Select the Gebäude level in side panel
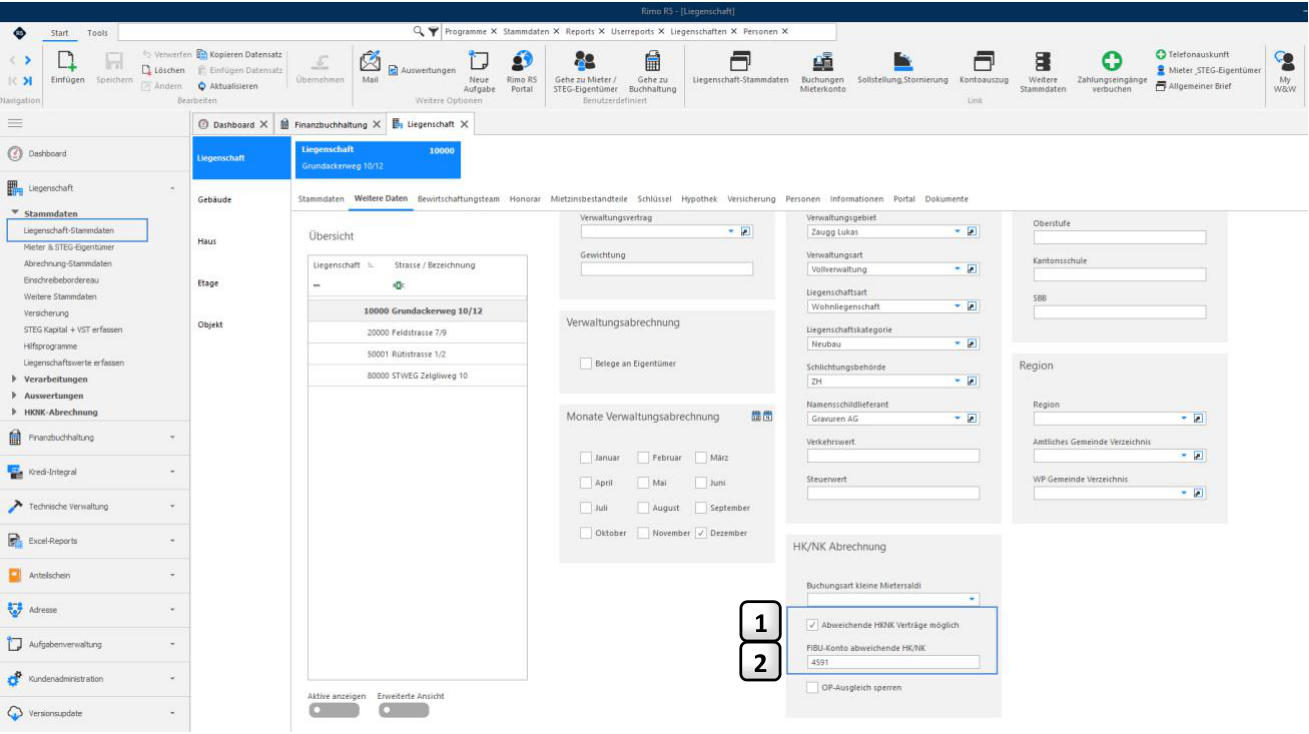The image size is (1309, 734). [215, 200]
